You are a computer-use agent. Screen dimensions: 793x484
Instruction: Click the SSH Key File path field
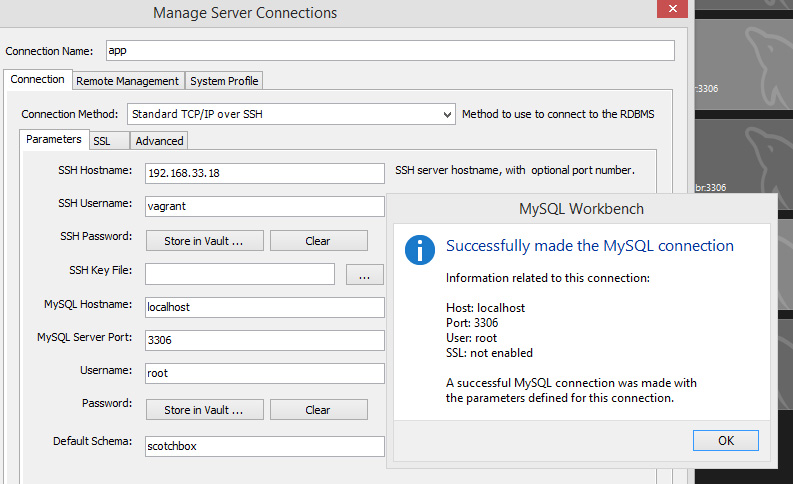239,274
